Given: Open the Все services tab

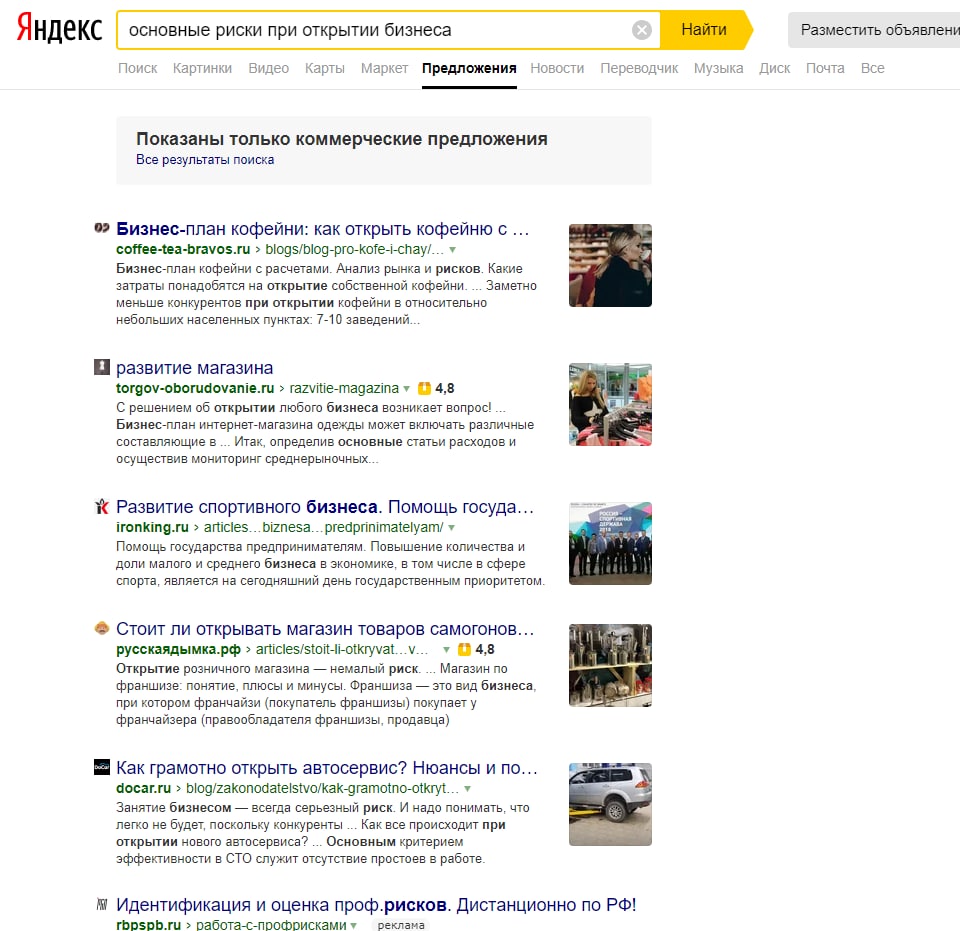Looking at the screenshot, I should (x=872, y=68).
